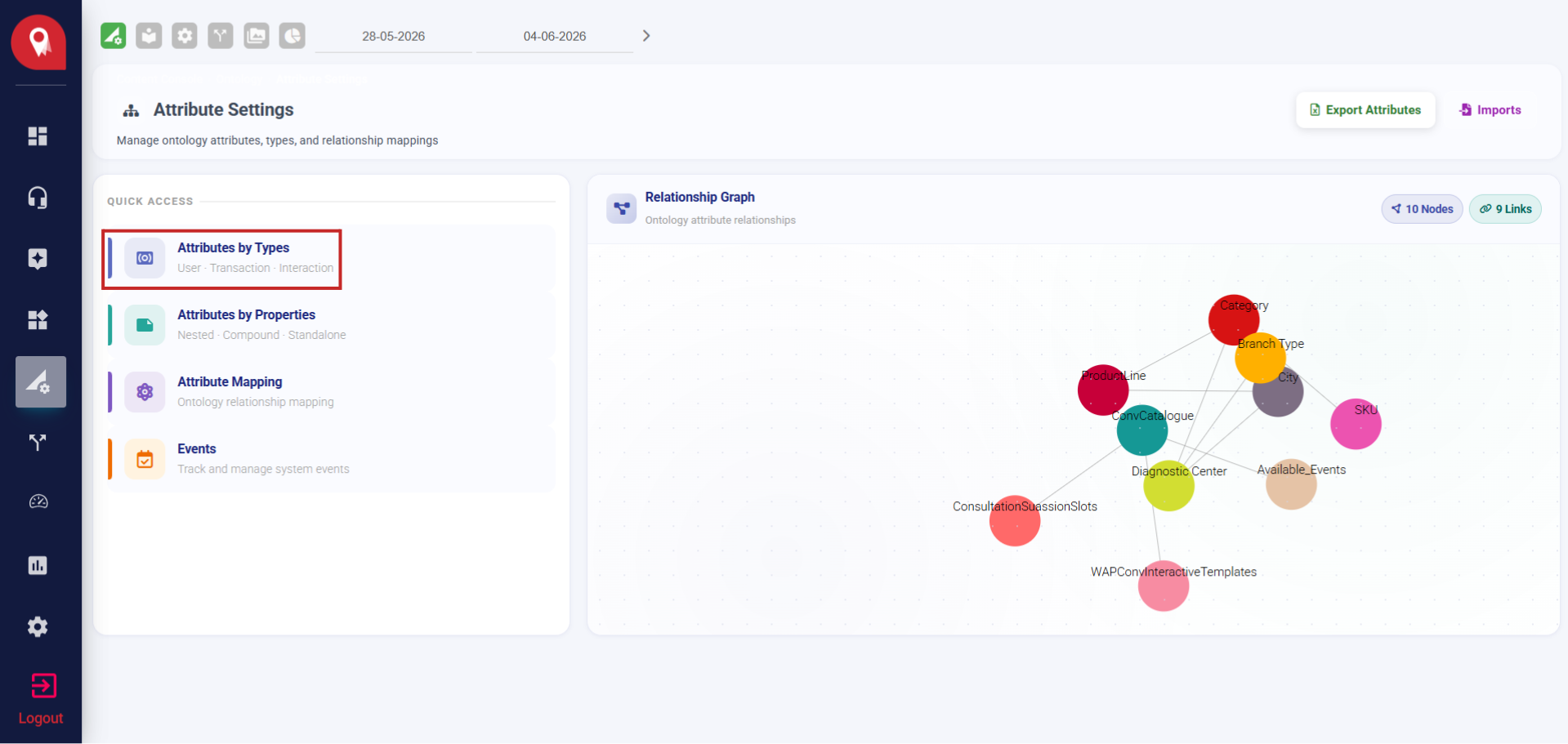The height and width of the screenshot is (744, 1568).
Task: Click the Relationship Graph header icon
Action: click(x=622, y=208)
